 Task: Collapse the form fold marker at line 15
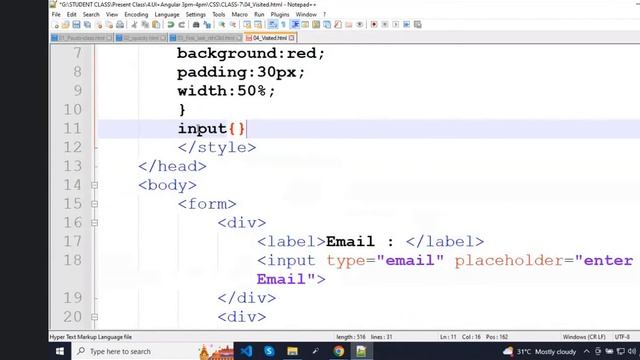(94, 204)
